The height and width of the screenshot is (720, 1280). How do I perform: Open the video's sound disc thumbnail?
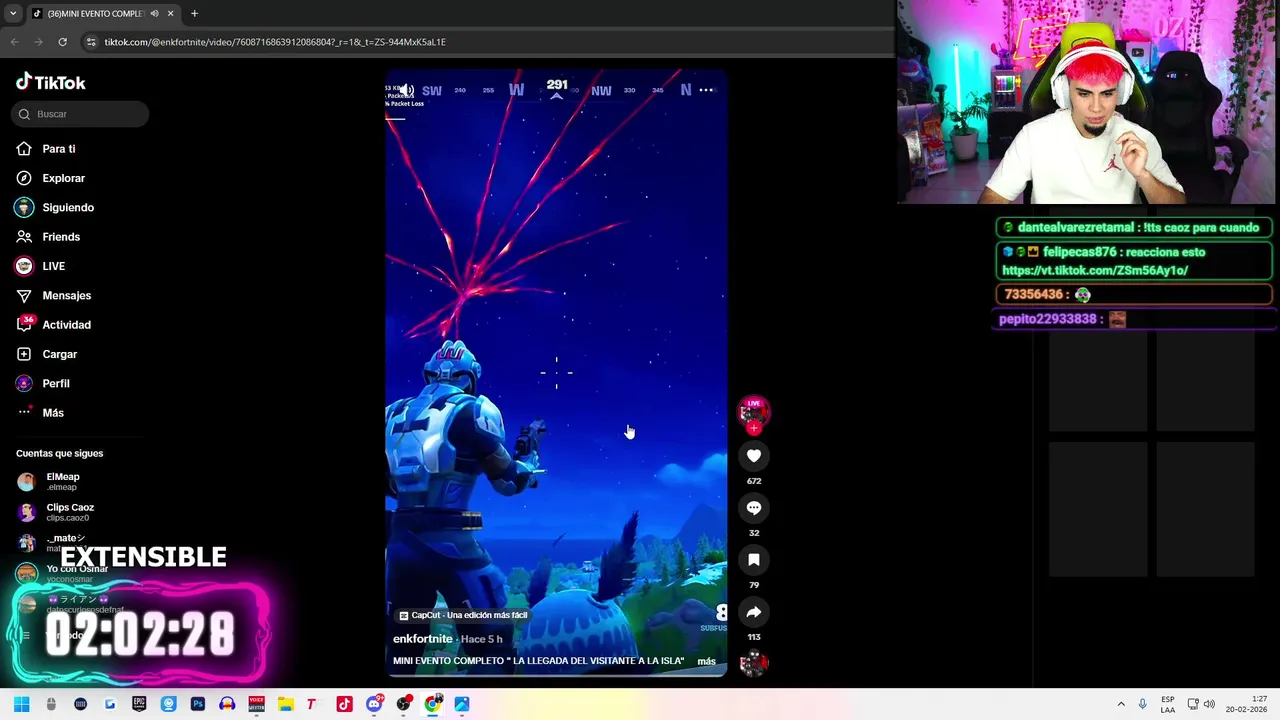(754, 663)
